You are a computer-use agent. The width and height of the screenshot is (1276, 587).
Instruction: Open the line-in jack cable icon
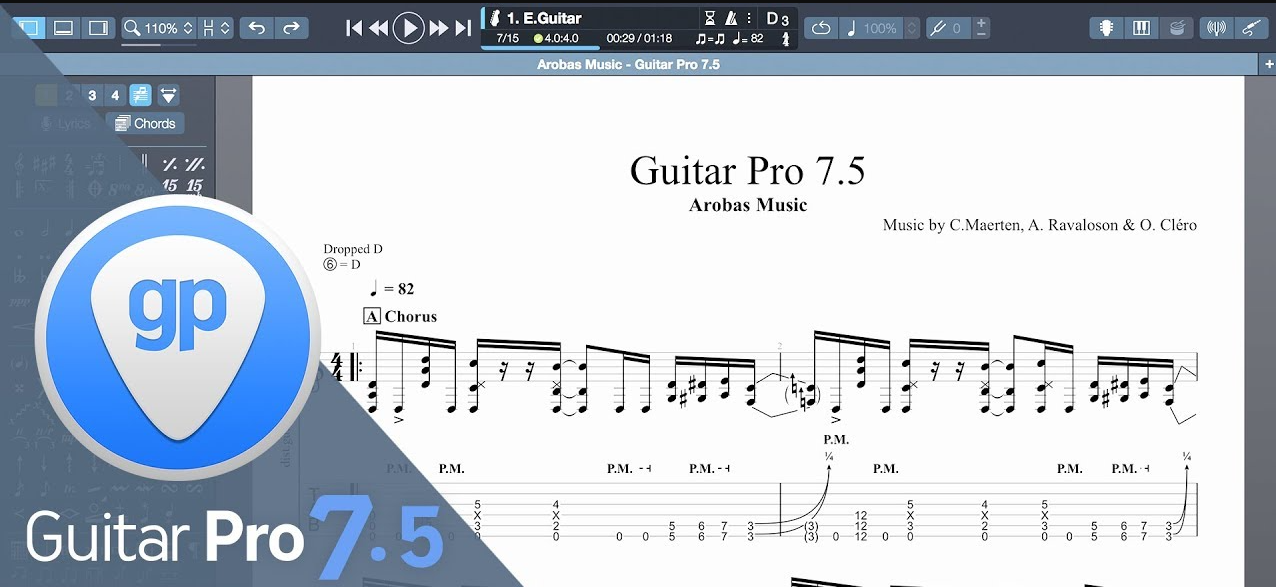(x=1250, y=28)
